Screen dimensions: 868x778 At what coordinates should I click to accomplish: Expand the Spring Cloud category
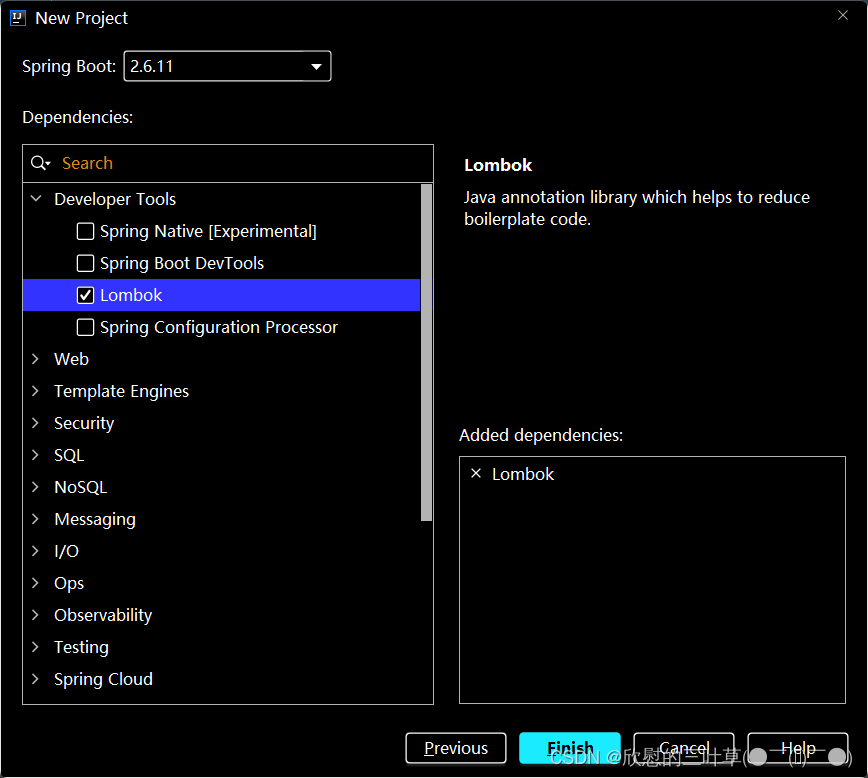click(35, 679)
